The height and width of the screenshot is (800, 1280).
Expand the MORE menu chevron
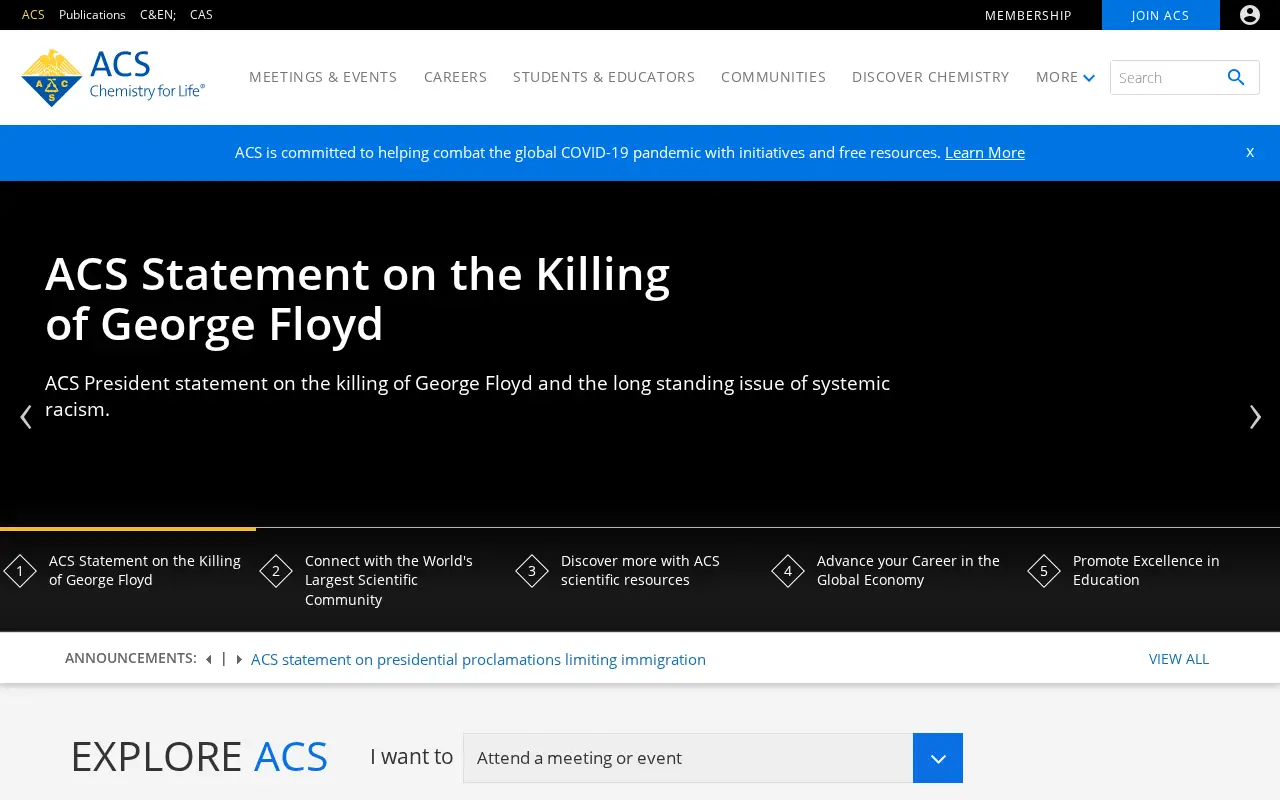(1089, 78)
